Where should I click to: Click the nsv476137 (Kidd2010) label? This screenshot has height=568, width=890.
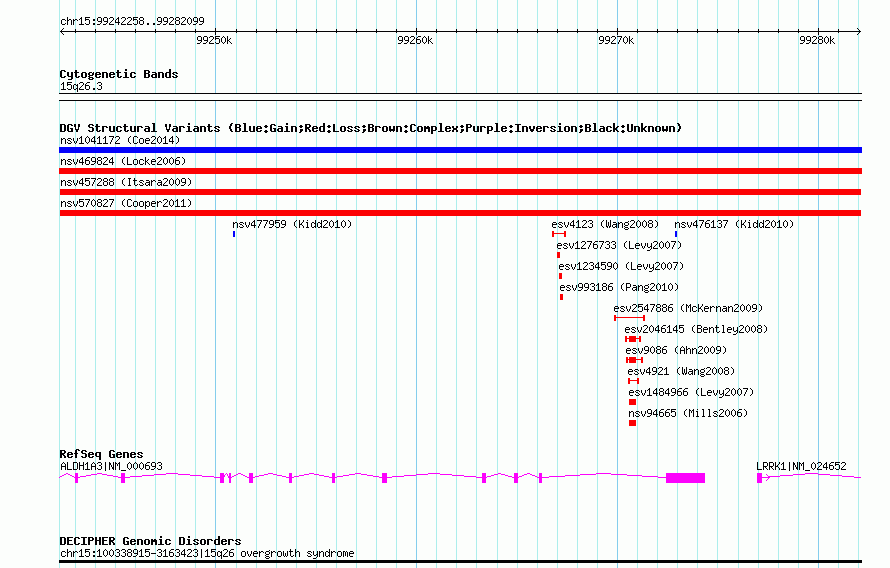pos(734,224)
